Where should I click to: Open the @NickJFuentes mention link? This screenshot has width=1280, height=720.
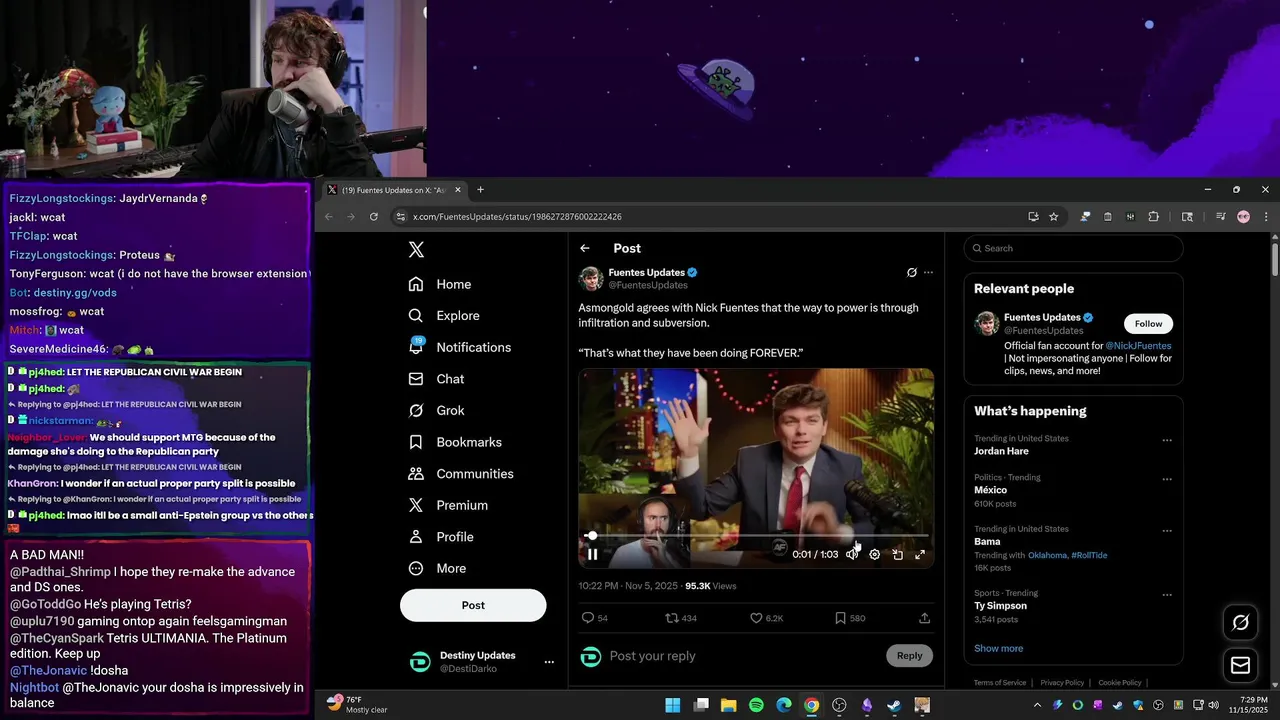pyautogui.click(x=1138, y=346)
